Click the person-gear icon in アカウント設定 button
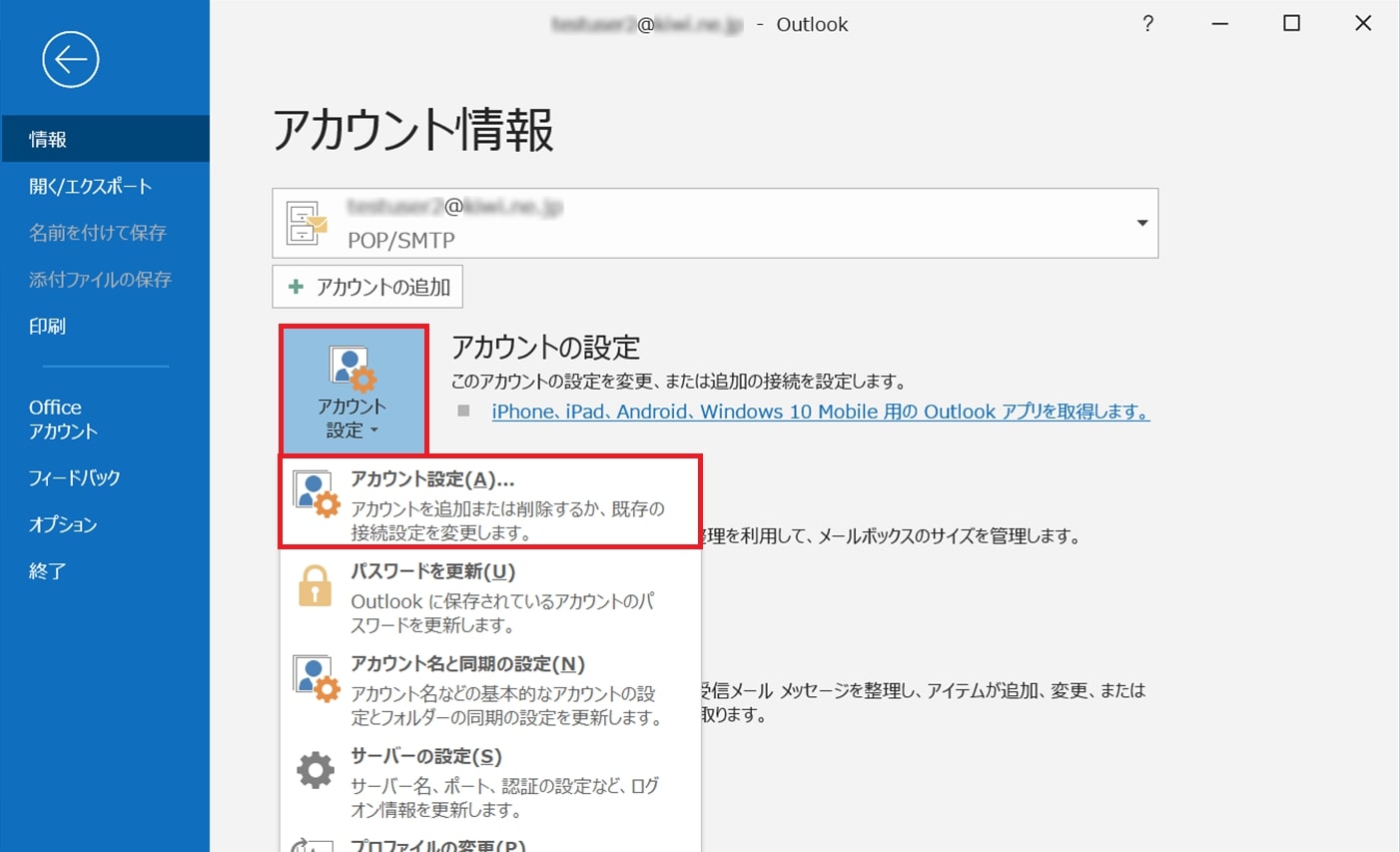1400x852 pixels. 352,369
